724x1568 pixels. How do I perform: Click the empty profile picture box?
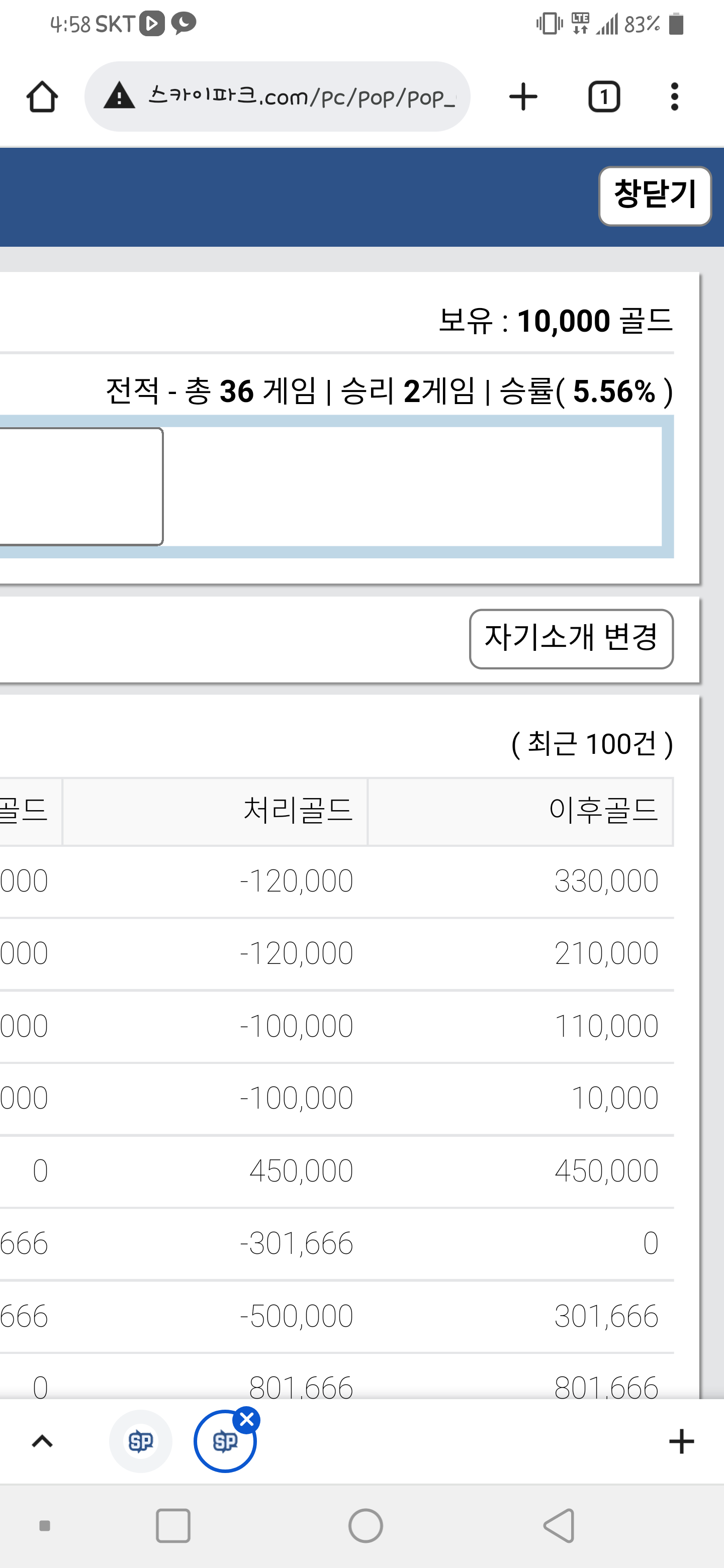[81, 486]
